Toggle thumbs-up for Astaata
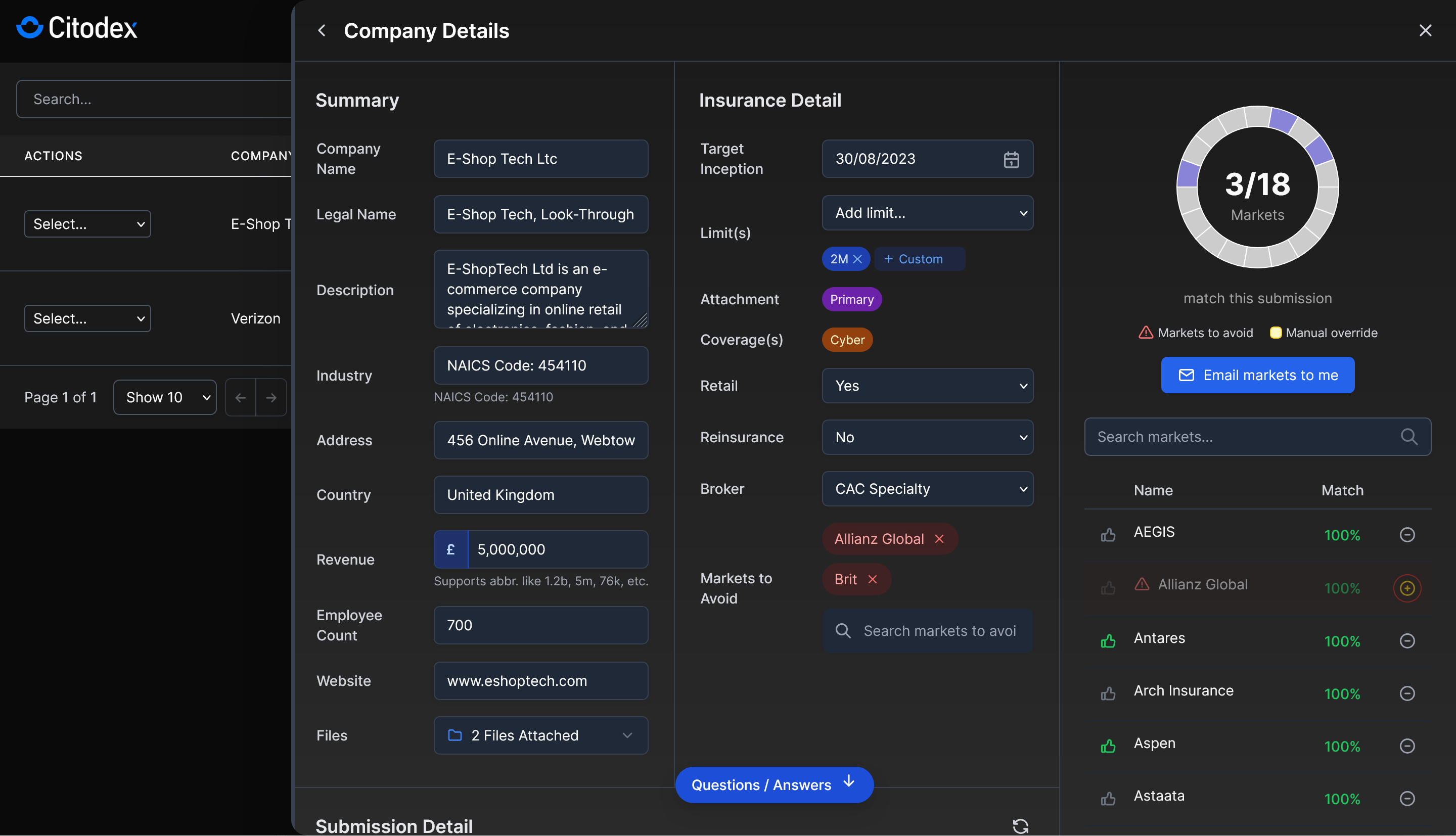The width and height of the screenshot is (1456, 836). tap(1108, 798)
